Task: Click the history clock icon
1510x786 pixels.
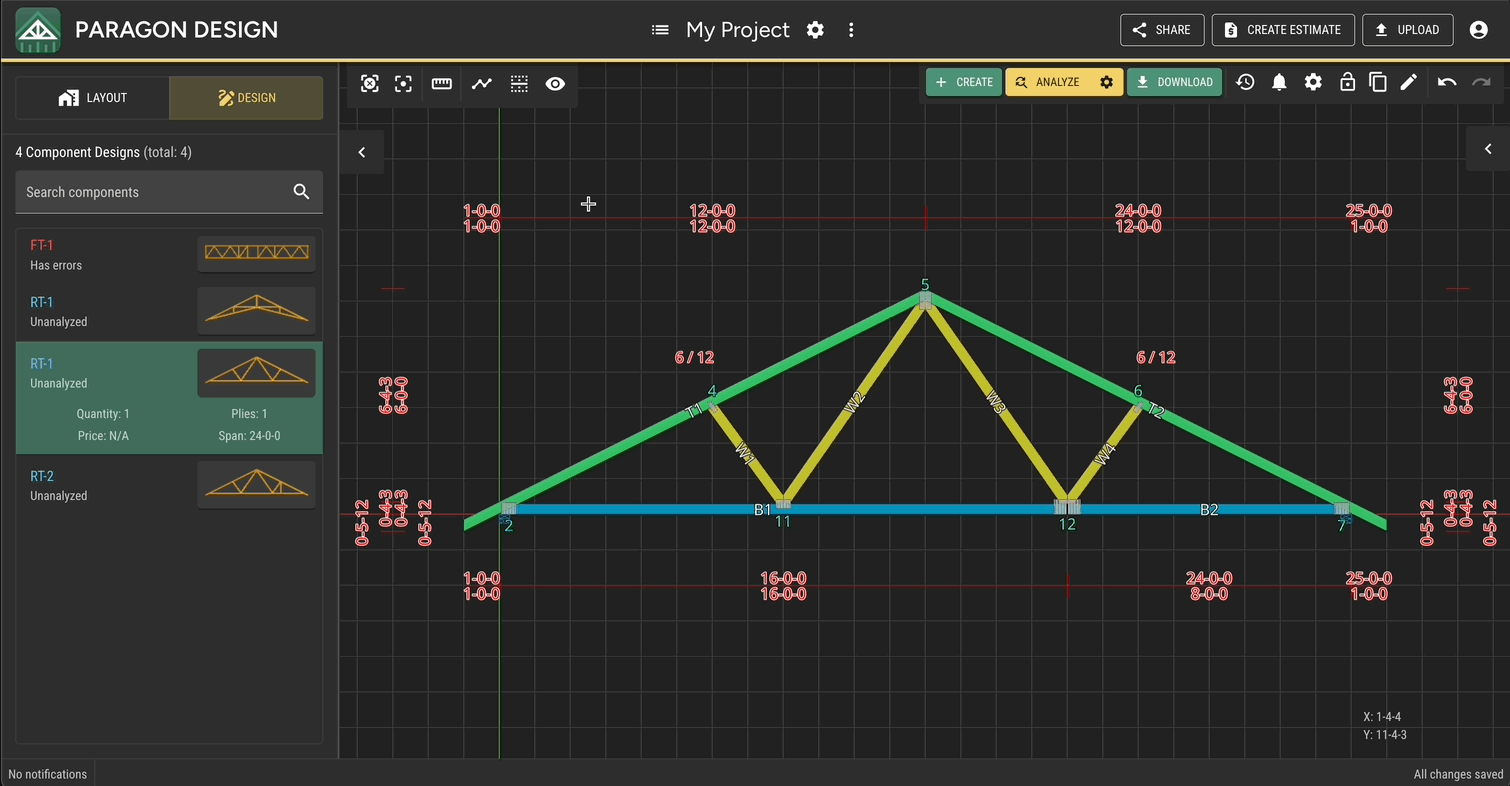Action: [x=1245, y=82]
